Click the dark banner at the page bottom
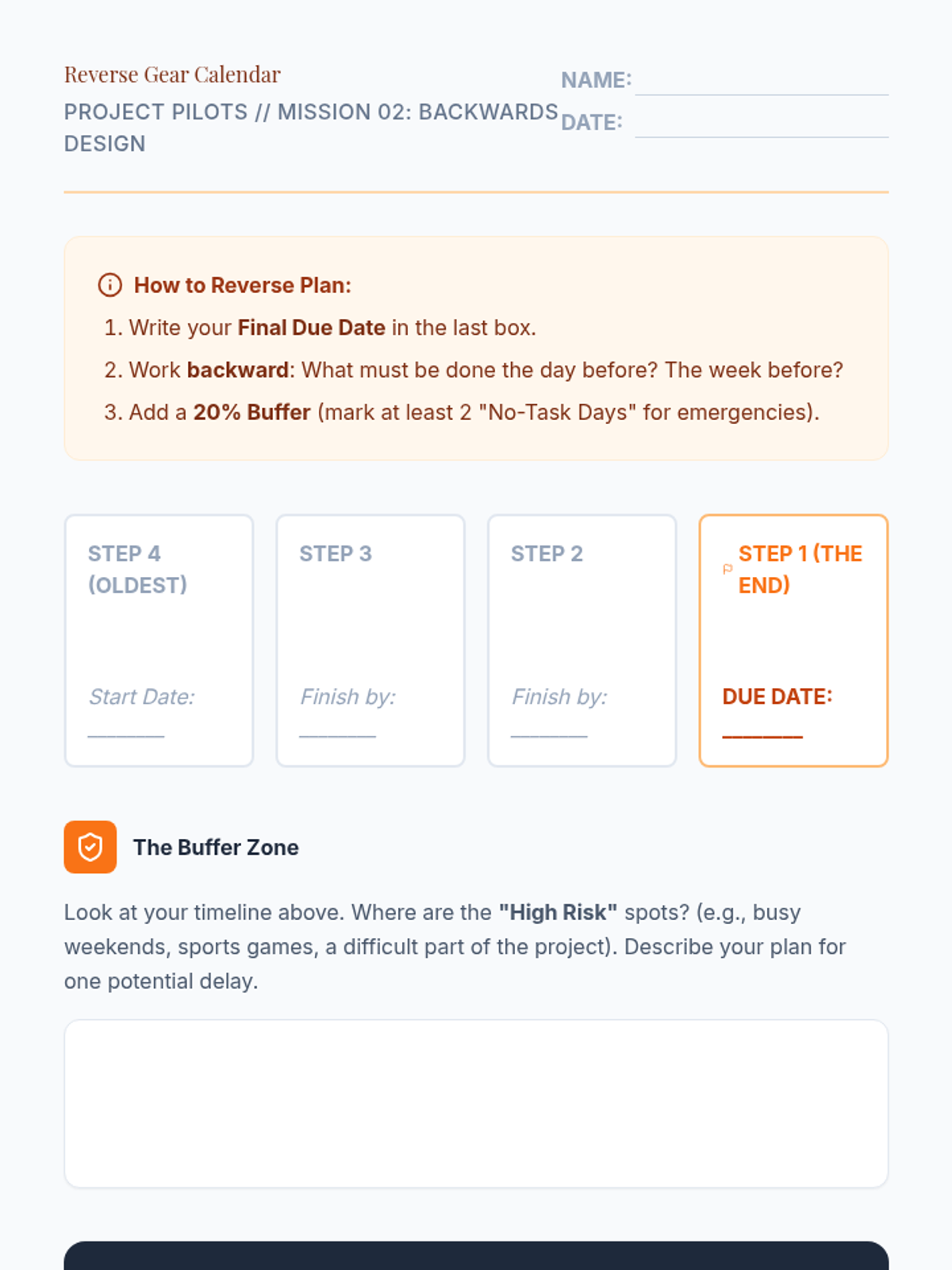The height and width of the screenshot is (1270, 952). [x=476, y=1256]
